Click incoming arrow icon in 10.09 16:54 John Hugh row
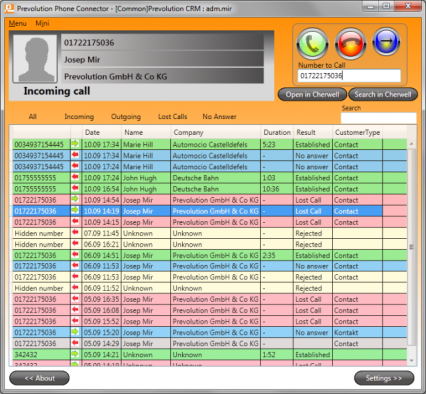 (75, 188)
